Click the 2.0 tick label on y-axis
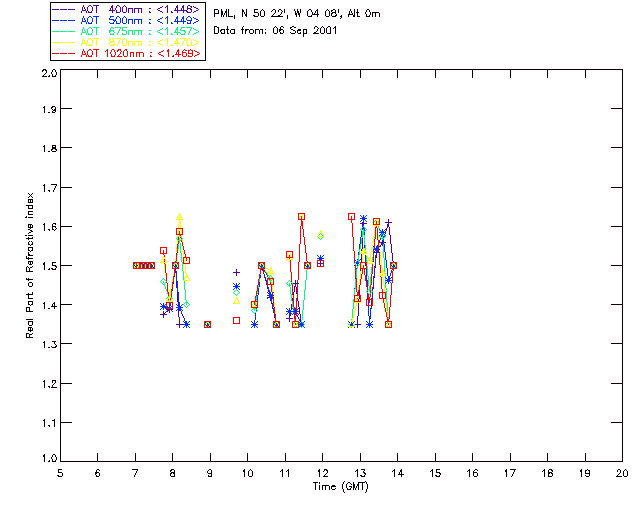This screenshot has height=512, width=640. 48,74
